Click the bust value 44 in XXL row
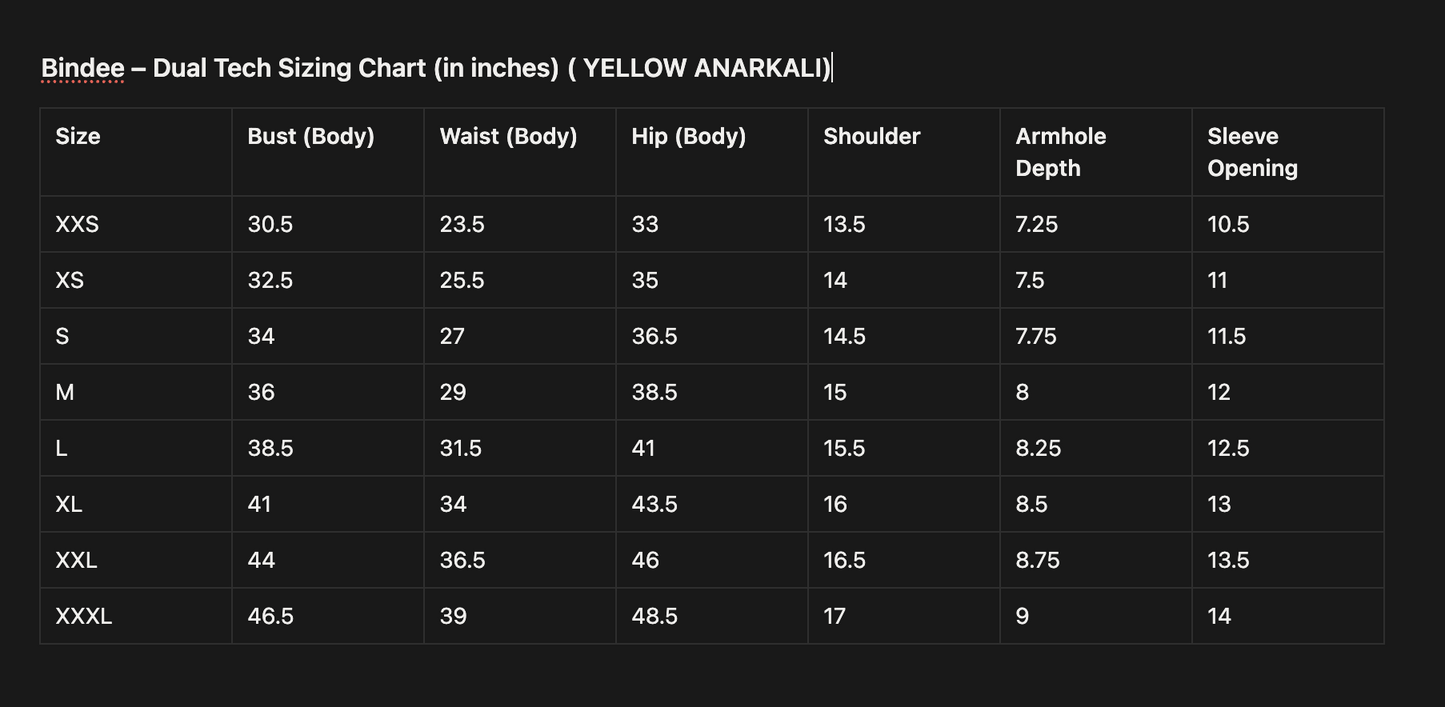Image resolution: width=1445 pixels, height=707 pixels. (x=261, y=560)
